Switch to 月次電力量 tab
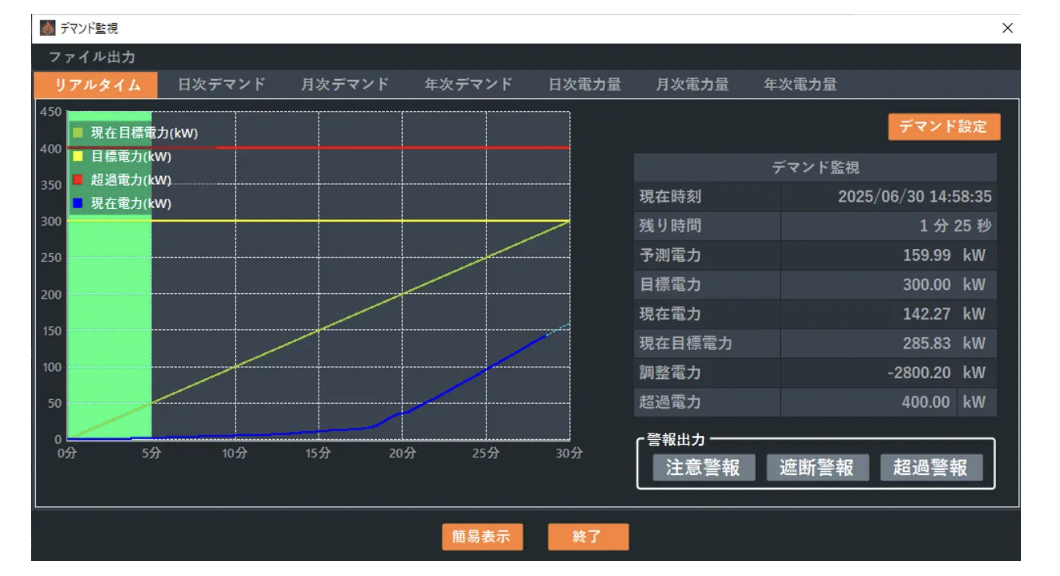1060x576 pixels. coord(692,85)
